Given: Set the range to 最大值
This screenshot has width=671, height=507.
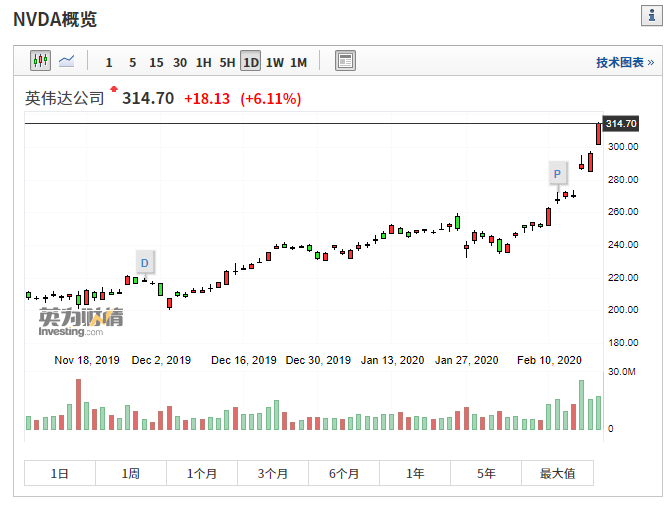Looking at the screenshot, I should [x=558, y=473].
